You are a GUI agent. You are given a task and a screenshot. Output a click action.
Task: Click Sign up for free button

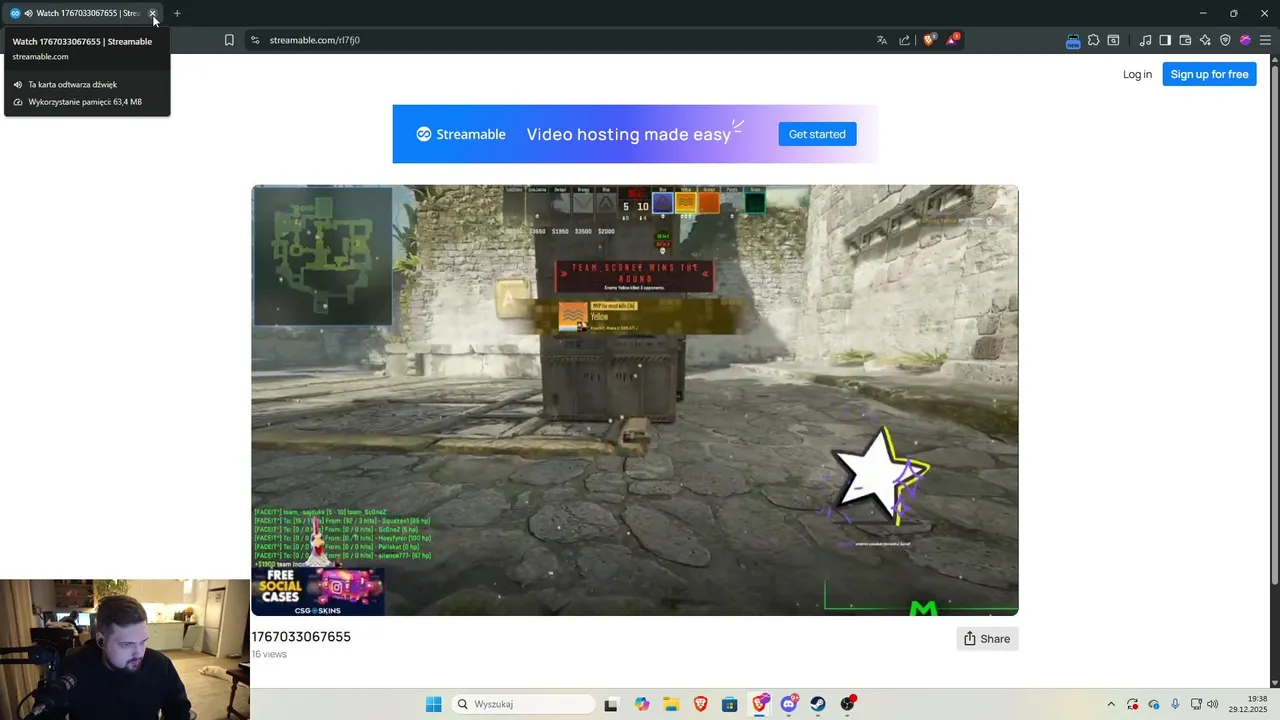coord(1209,74)
